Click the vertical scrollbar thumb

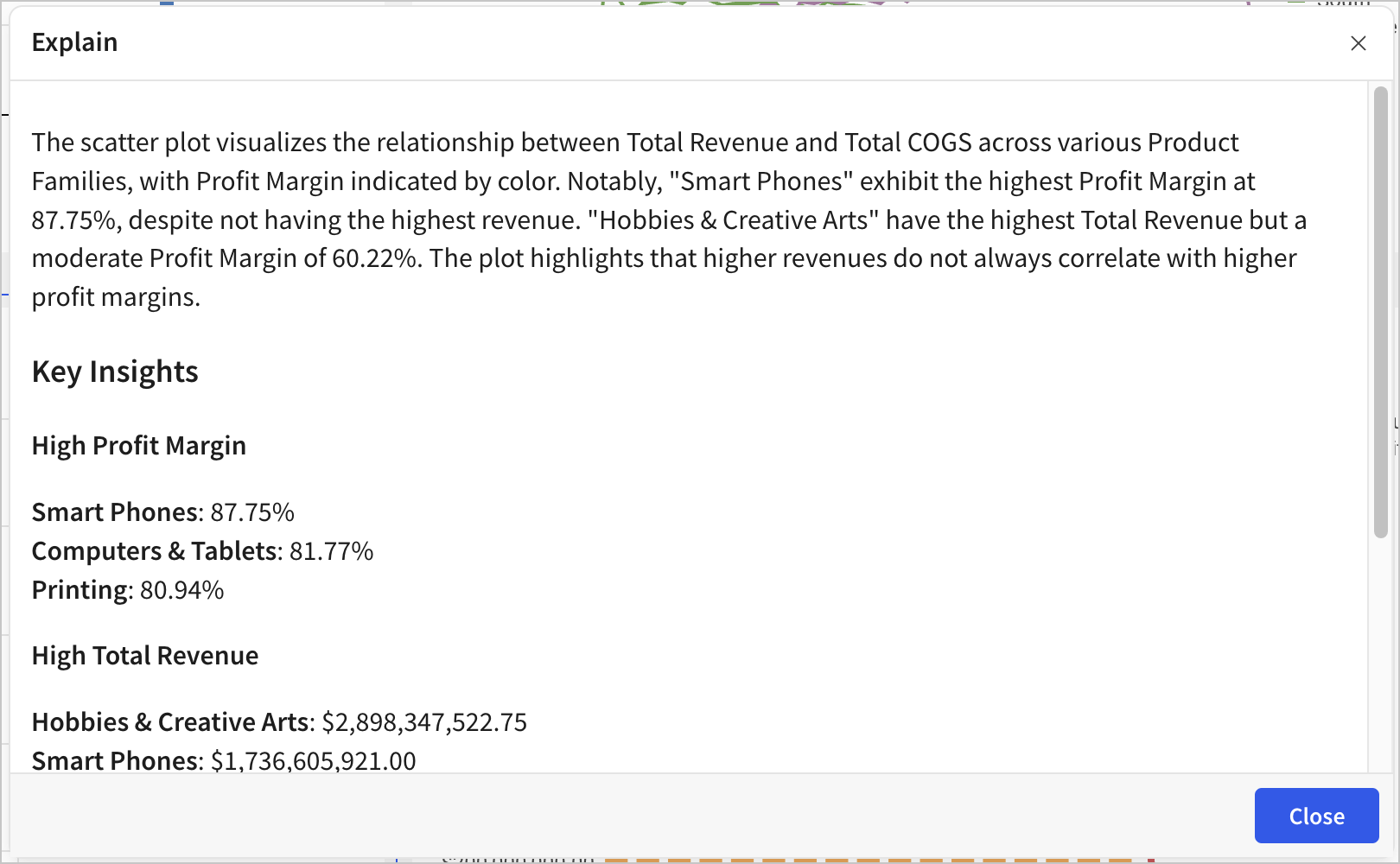[1380, 311]
